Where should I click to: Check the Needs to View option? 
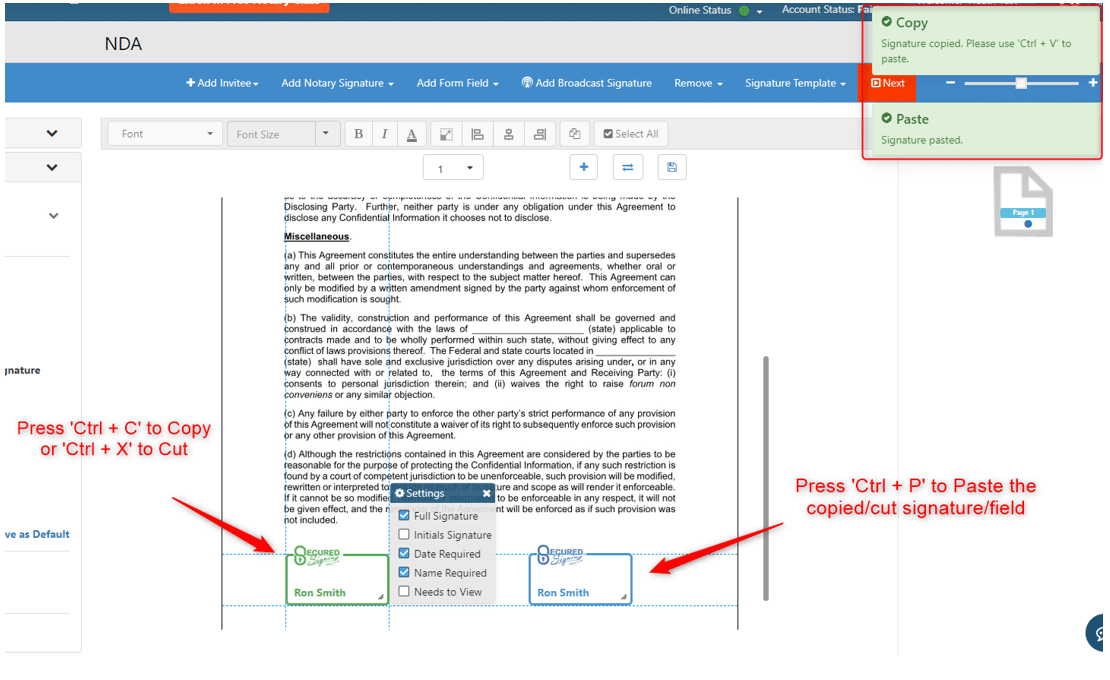point(404,592)
